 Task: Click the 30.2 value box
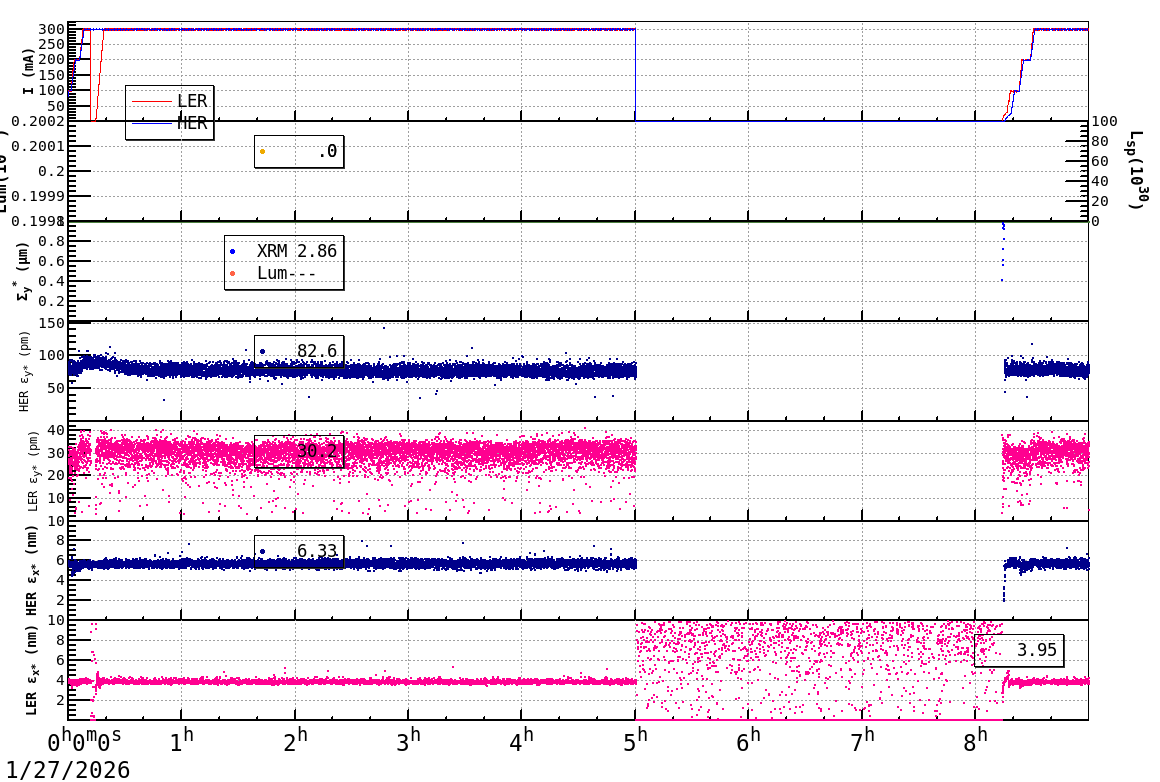[299, 451]
